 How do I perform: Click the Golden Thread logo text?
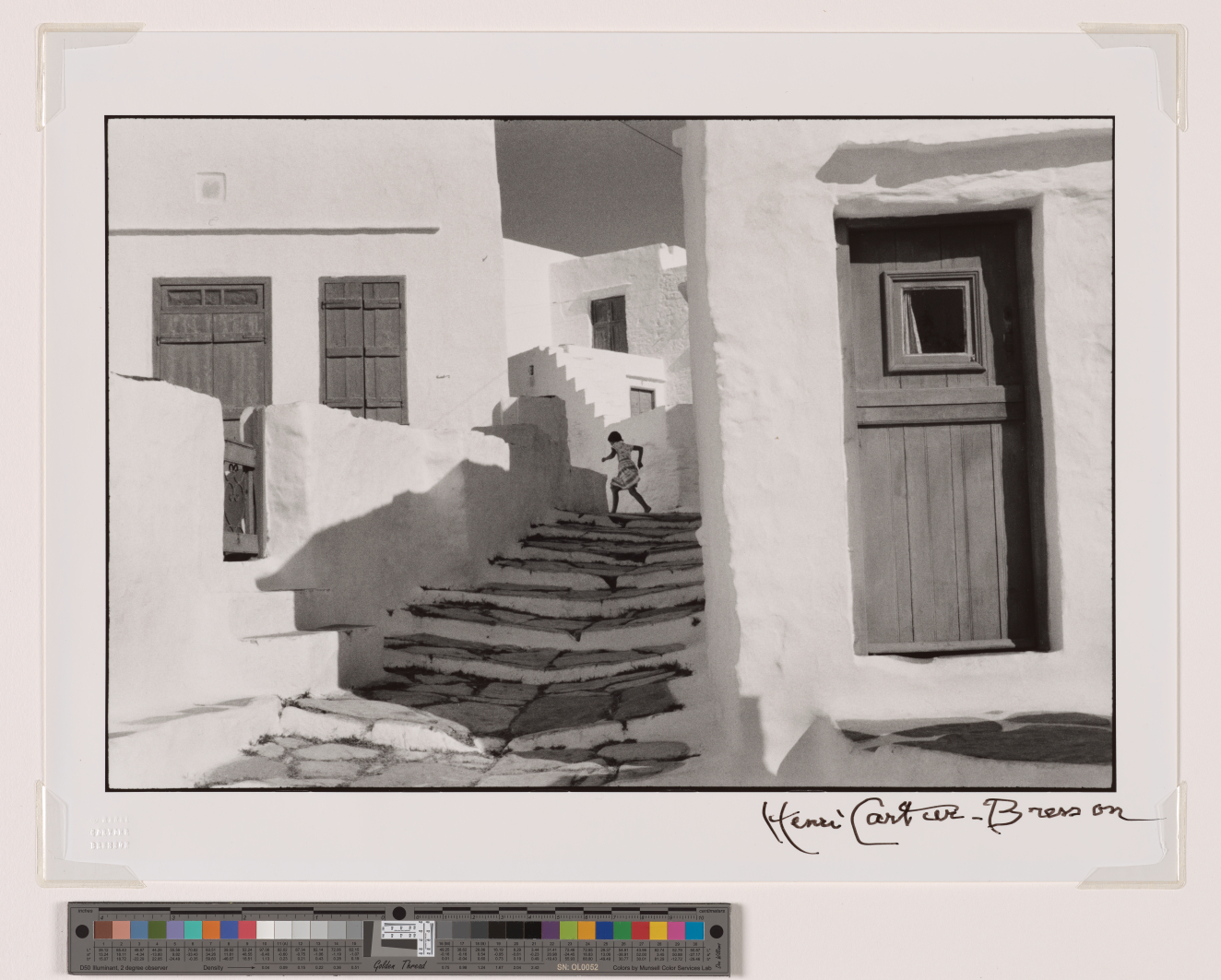tap(399, 965)
